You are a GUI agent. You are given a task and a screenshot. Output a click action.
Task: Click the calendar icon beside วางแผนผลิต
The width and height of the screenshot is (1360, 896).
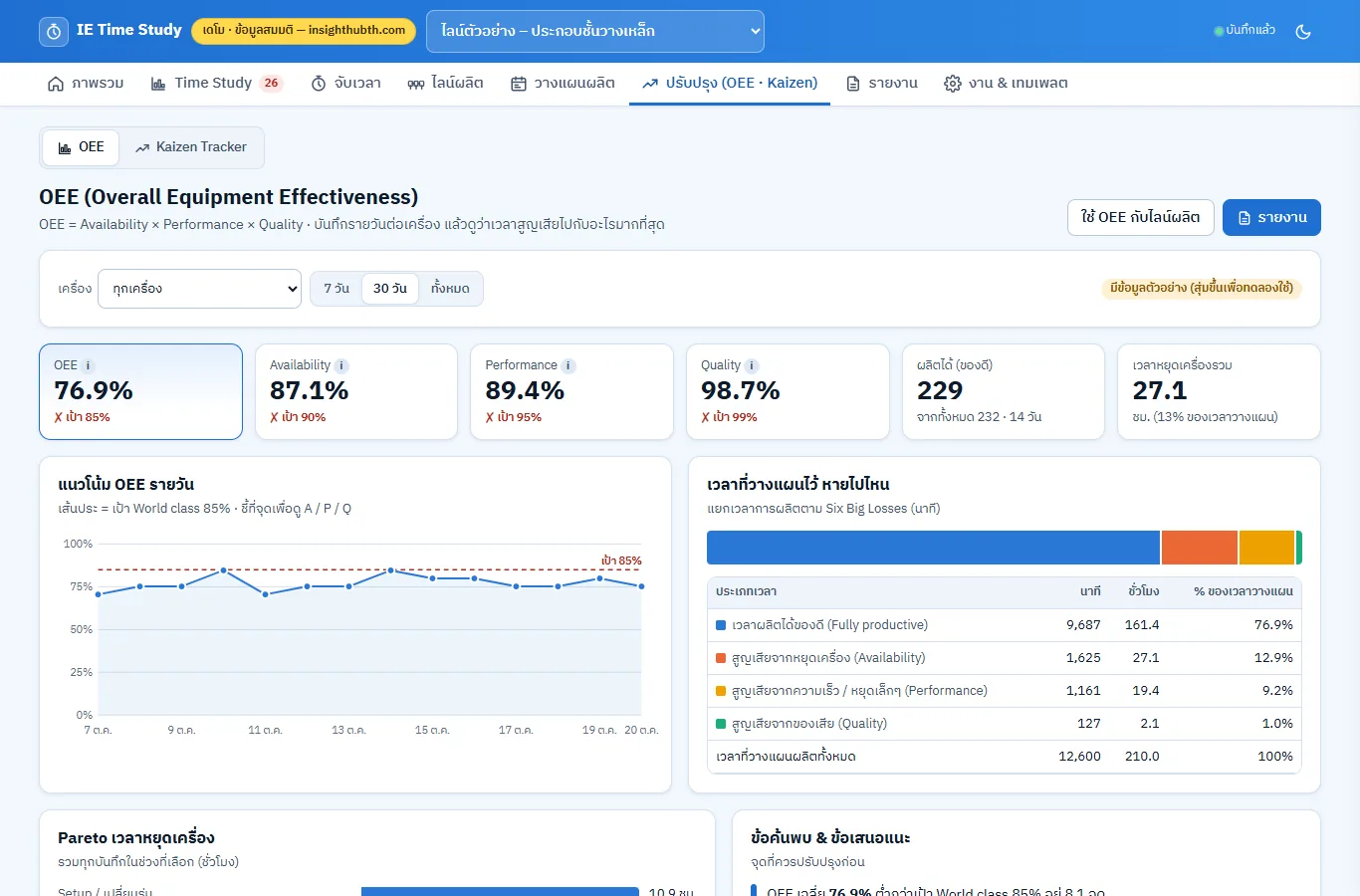point(519,84)
